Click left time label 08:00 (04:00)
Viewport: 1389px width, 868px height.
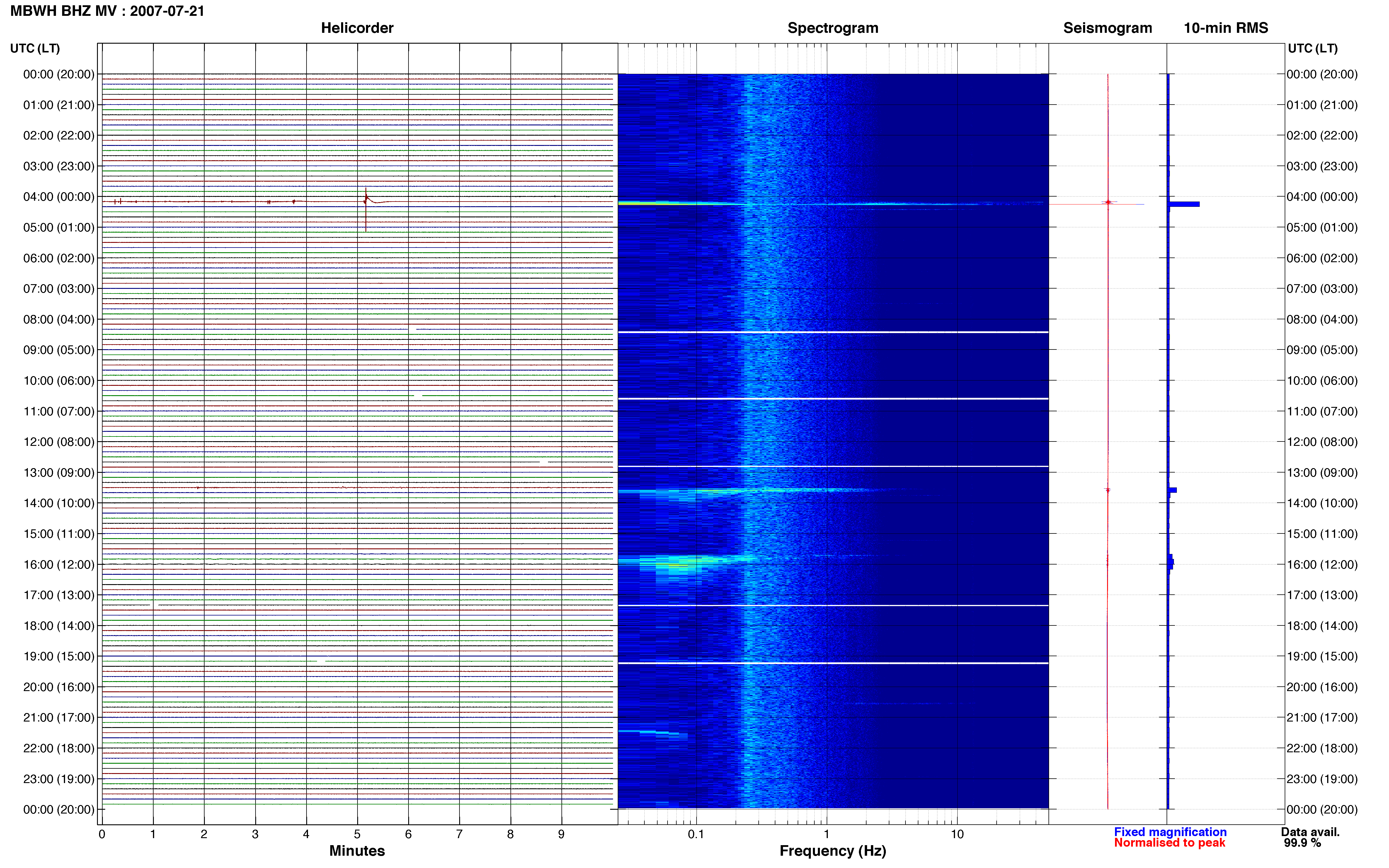pos(59,319)
